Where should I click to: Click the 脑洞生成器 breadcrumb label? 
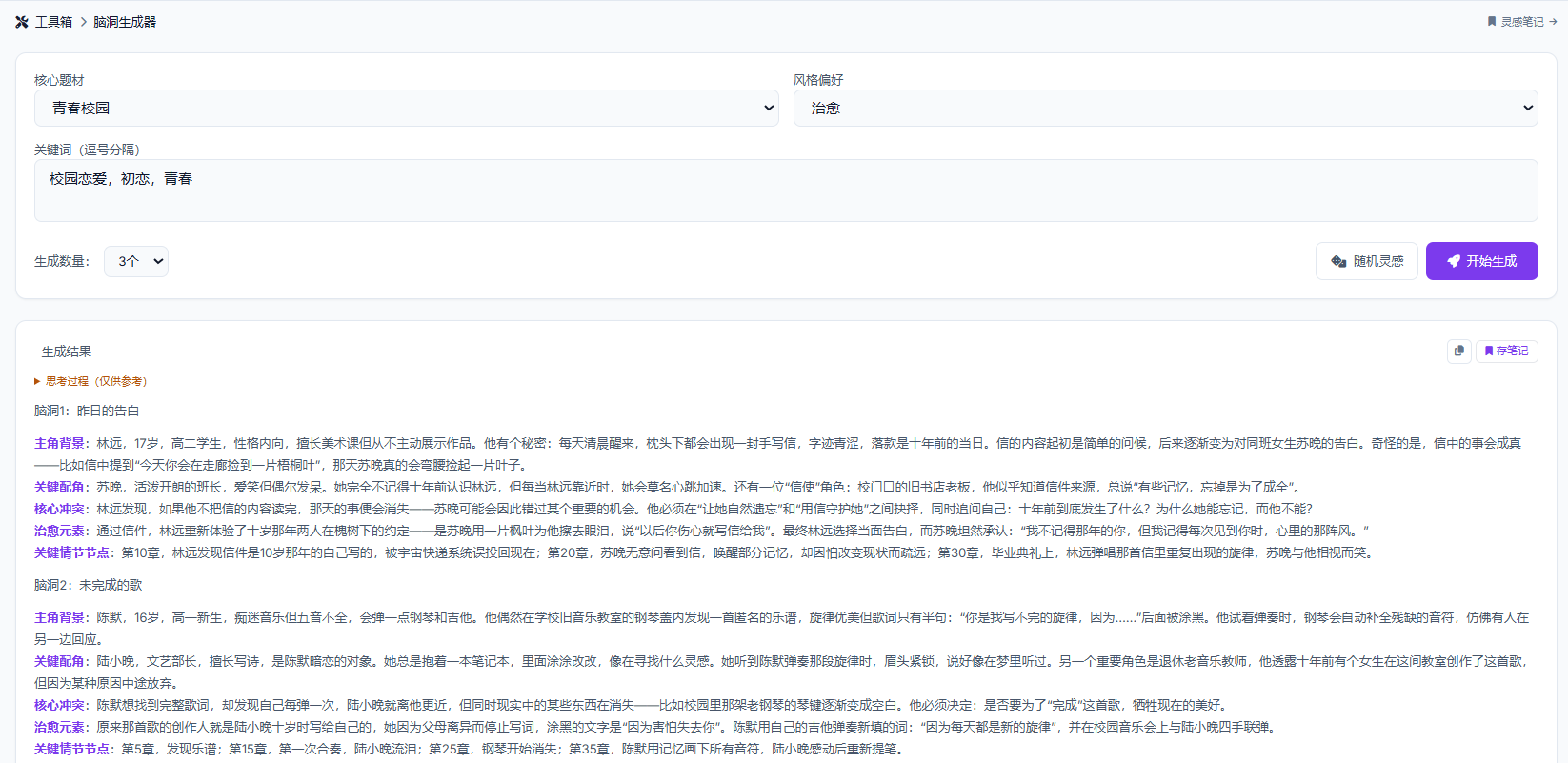[125, 22]
